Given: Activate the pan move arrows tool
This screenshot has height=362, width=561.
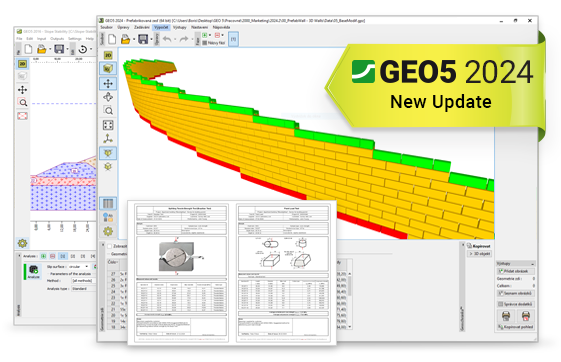Looking at the screenshot, I should coord(108,83).
